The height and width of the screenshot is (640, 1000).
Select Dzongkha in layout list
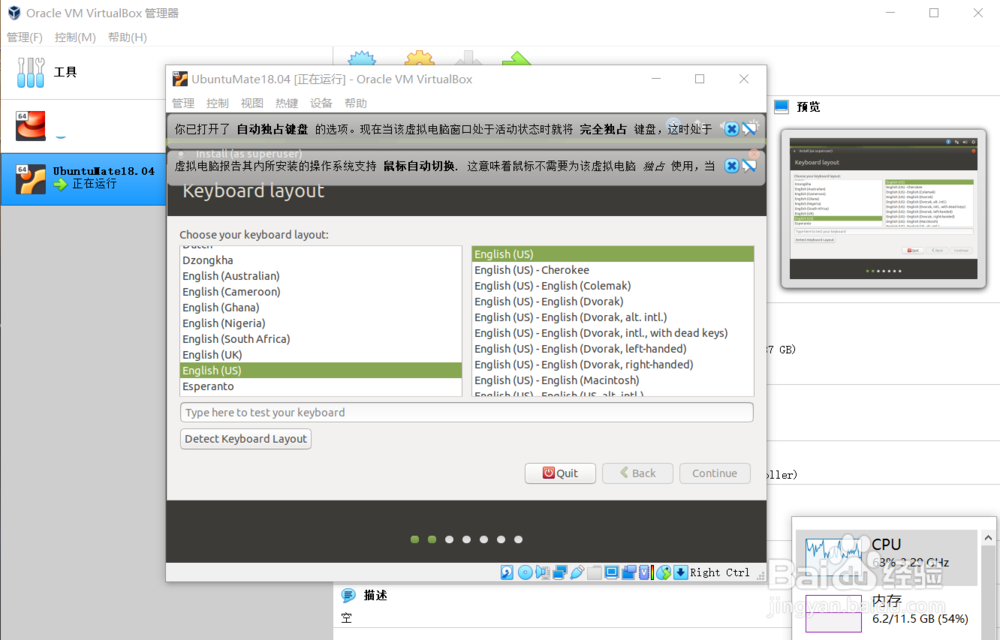[321, 260]
